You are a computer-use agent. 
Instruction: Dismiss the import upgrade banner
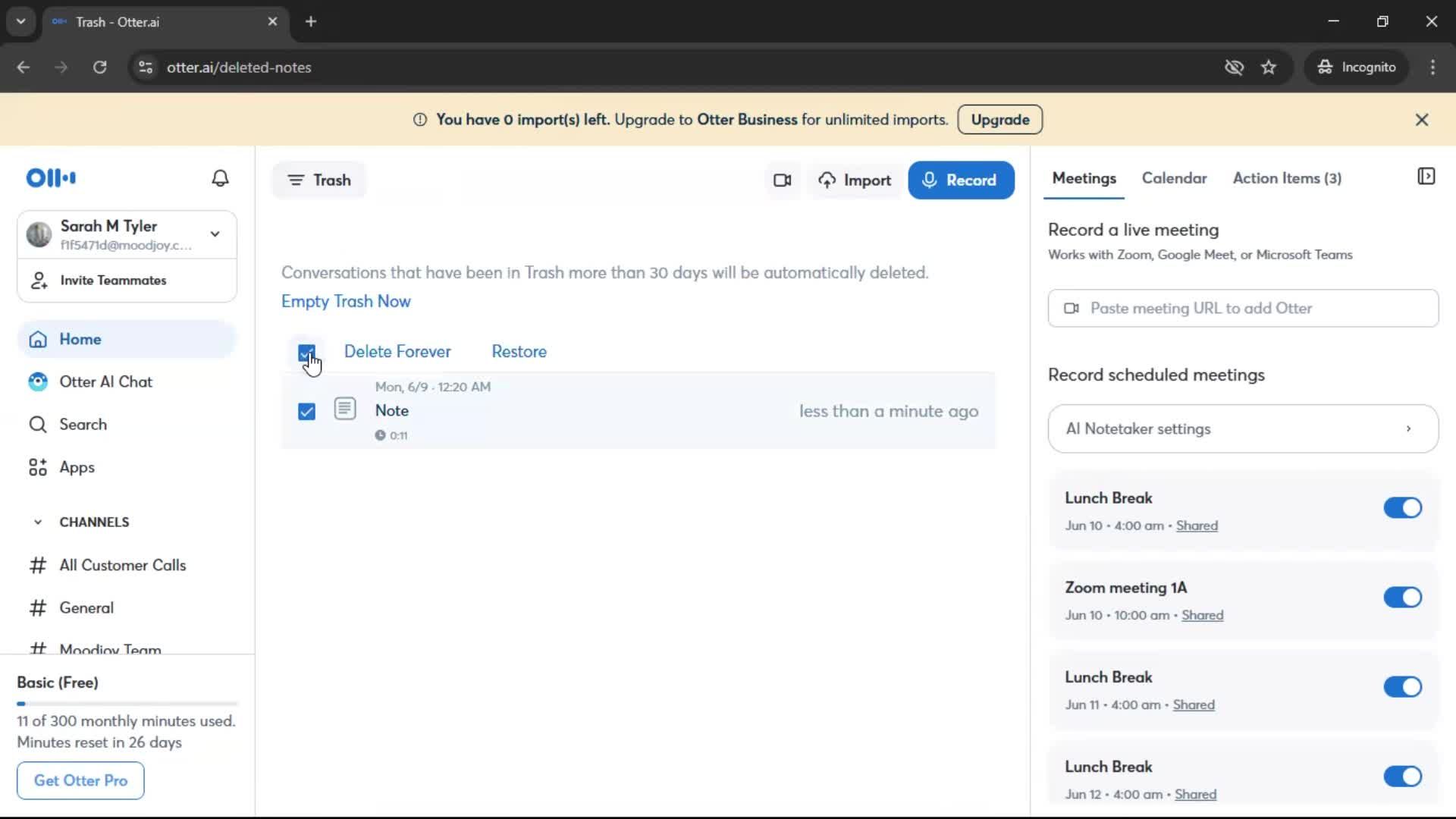tap(1422, 120)
